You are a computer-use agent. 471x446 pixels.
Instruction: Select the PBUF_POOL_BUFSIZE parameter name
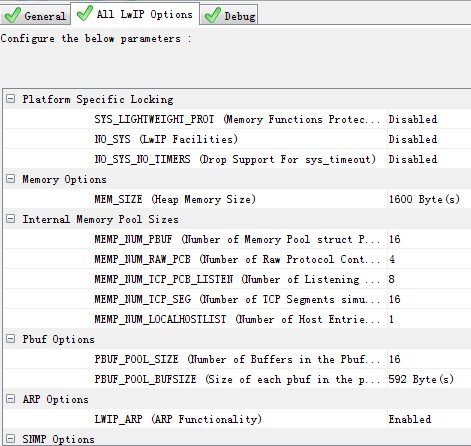point(237,379)
